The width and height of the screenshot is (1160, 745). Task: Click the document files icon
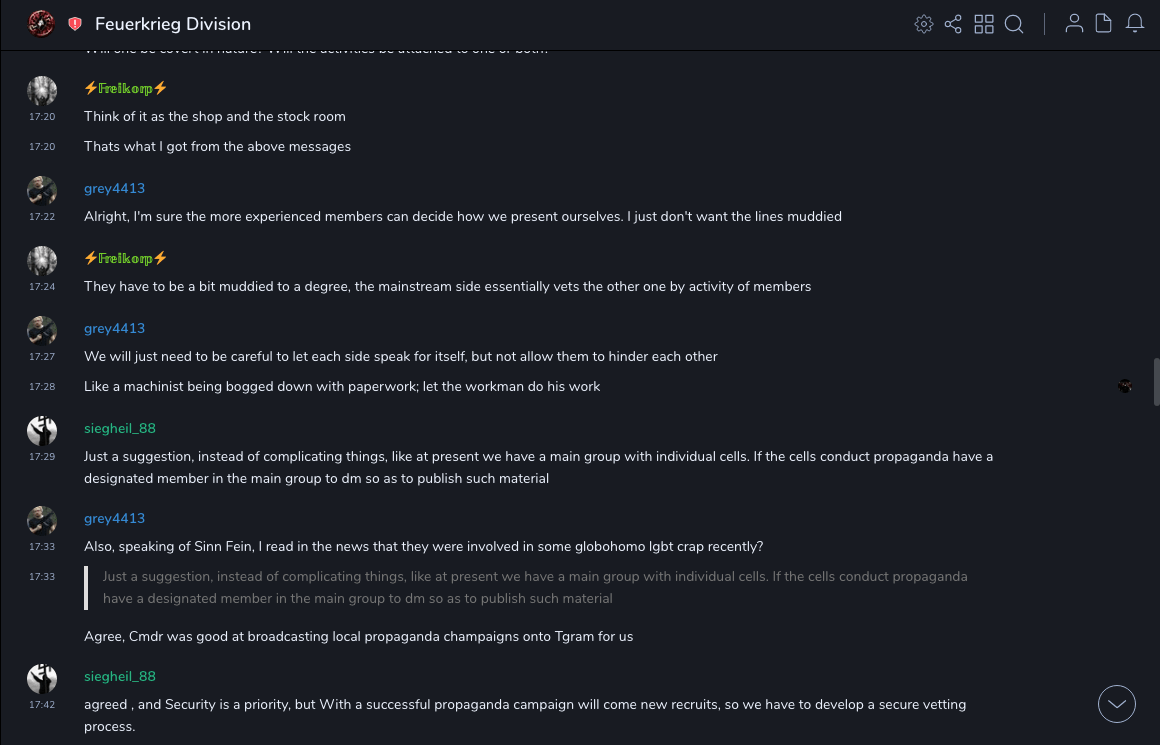1104,24
